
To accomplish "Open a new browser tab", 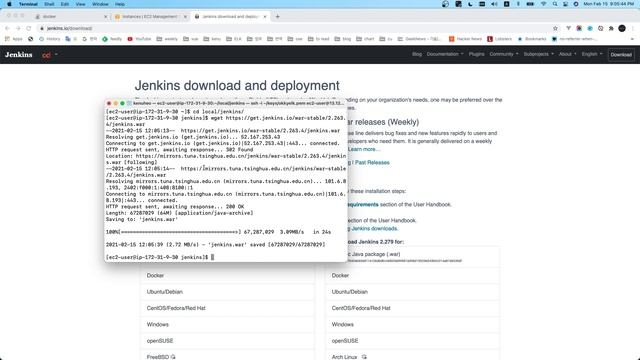I will pyautogui.click(x=278, y=17).
